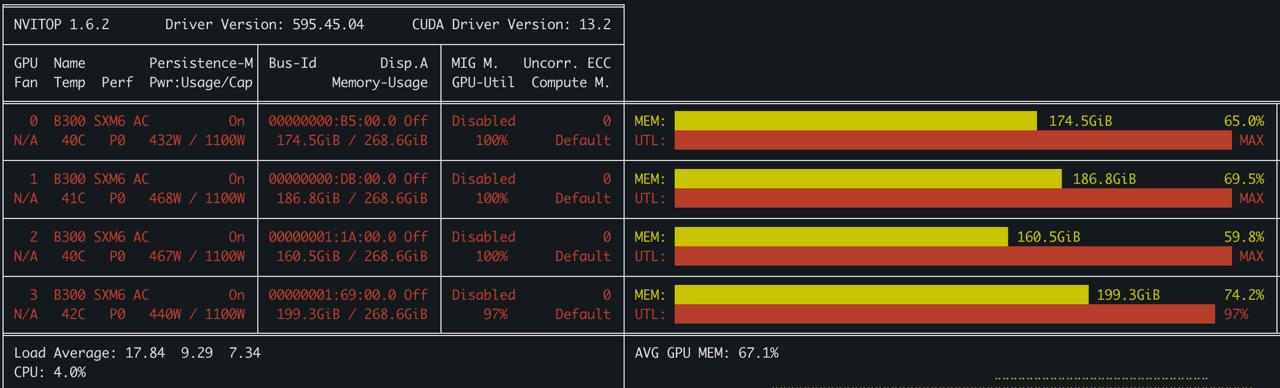Click GPU 2 yellow memory bar
The image size is (1280, 388).
[841, 237]
